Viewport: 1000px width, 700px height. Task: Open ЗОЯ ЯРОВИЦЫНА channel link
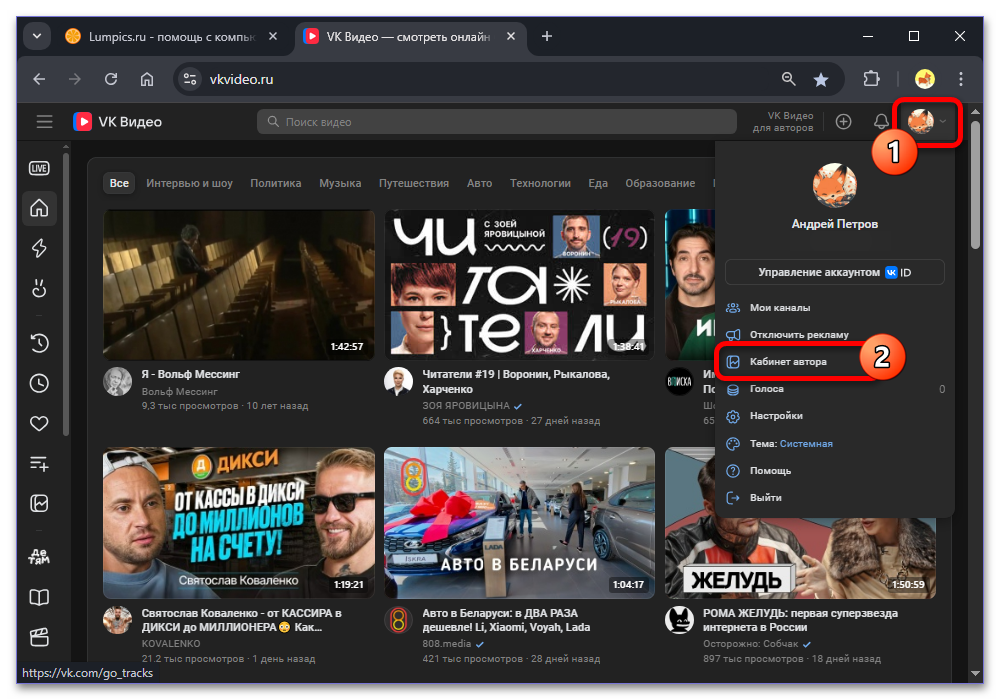point(466,405)
